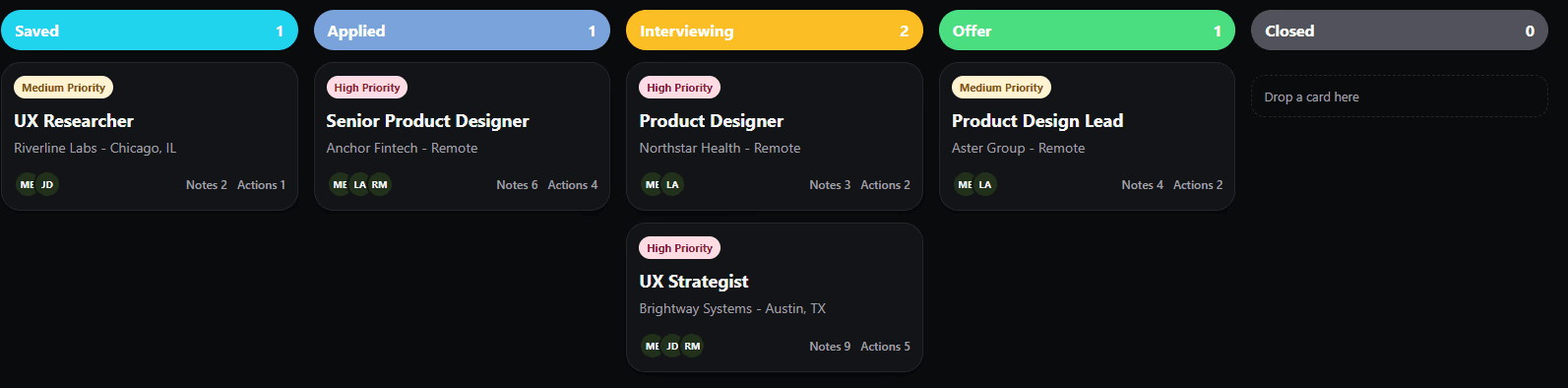Select the Interviewing column header
This screenshot has width=1568, height=388.
coord(775,31)
